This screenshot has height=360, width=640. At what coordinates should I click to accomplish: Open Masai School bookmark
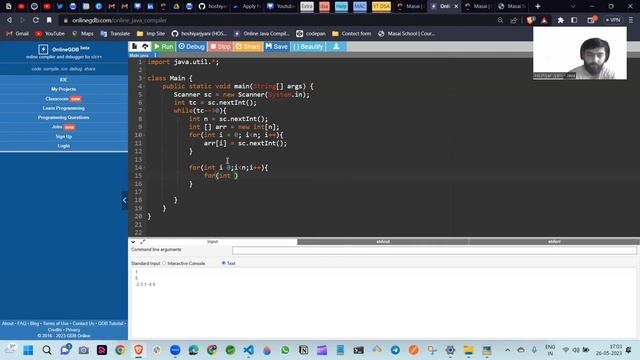point(407,33)
